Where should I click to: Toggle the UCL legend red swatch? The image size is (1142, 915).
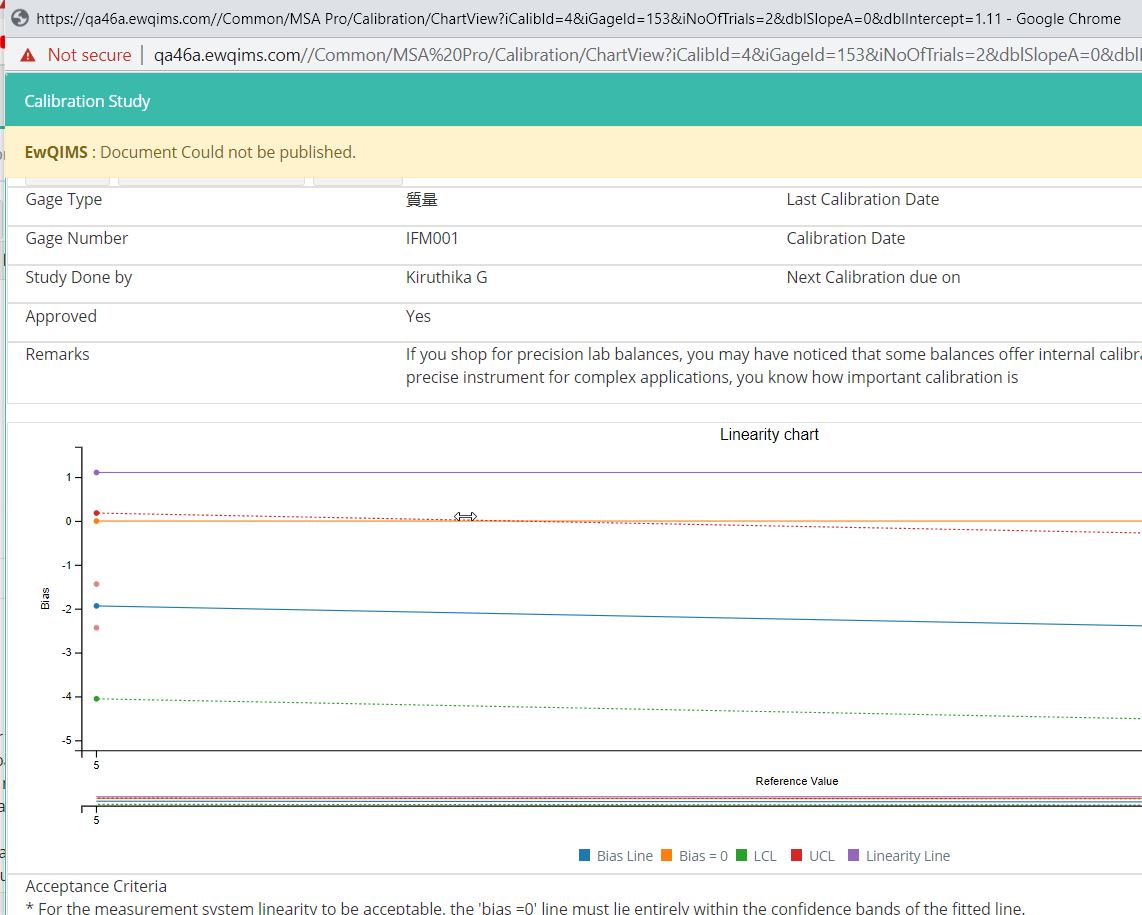(x=796, y=855)
